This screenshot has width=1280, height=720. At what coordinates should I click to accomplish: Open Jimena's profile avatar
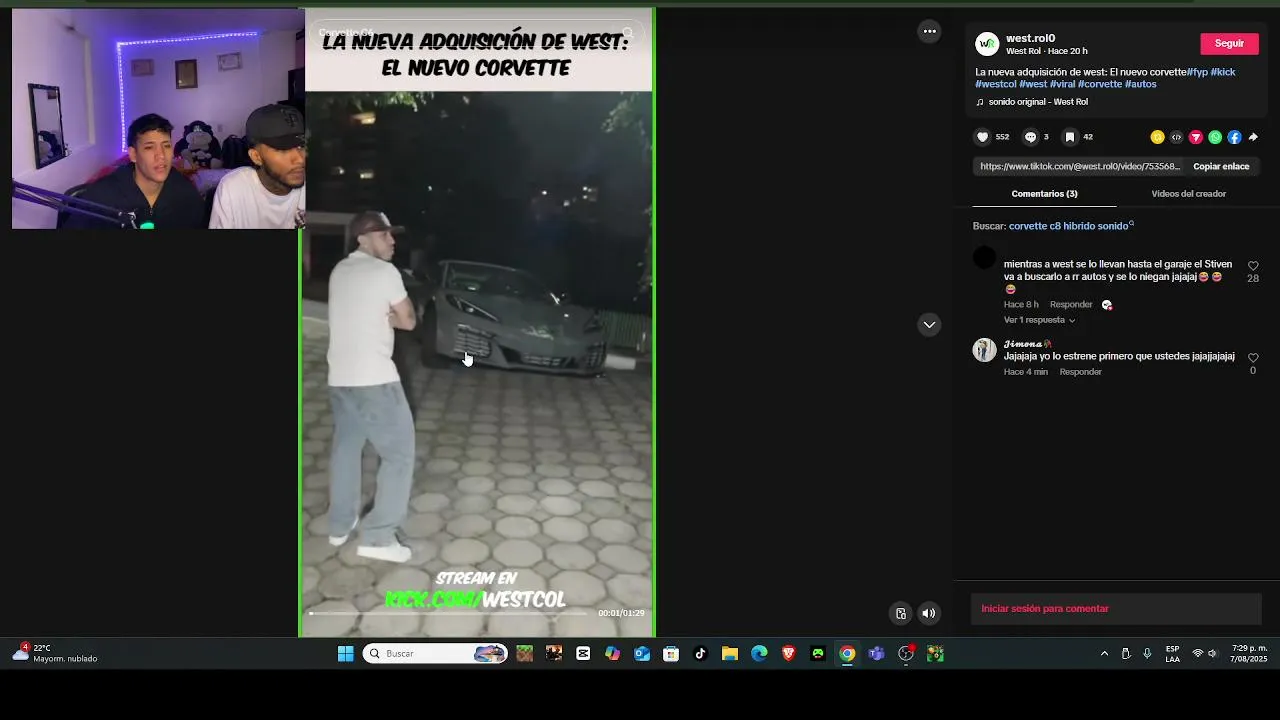click(x=984, y=350)
